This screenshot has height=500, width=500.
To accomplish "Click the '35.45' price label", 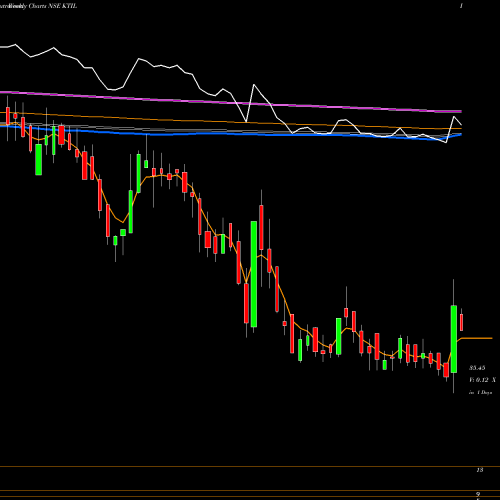I will [x=477, y=368].
